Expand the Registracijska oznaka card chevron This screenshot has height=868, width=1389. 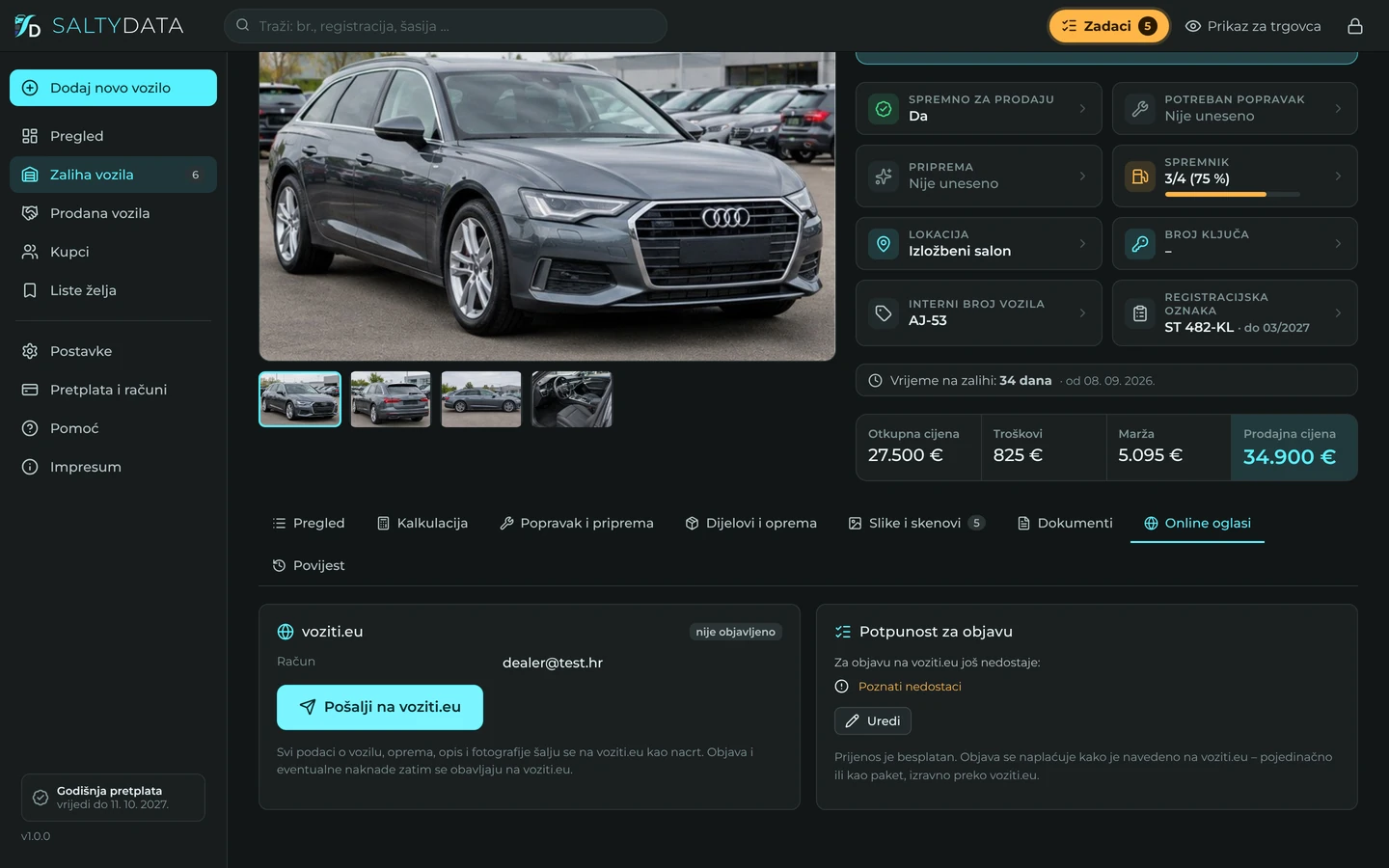[x=1338, y=313]
